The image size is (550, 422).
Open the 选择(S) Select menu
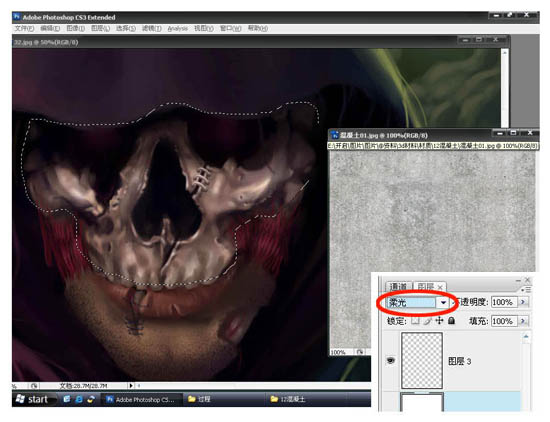[126, 28]
